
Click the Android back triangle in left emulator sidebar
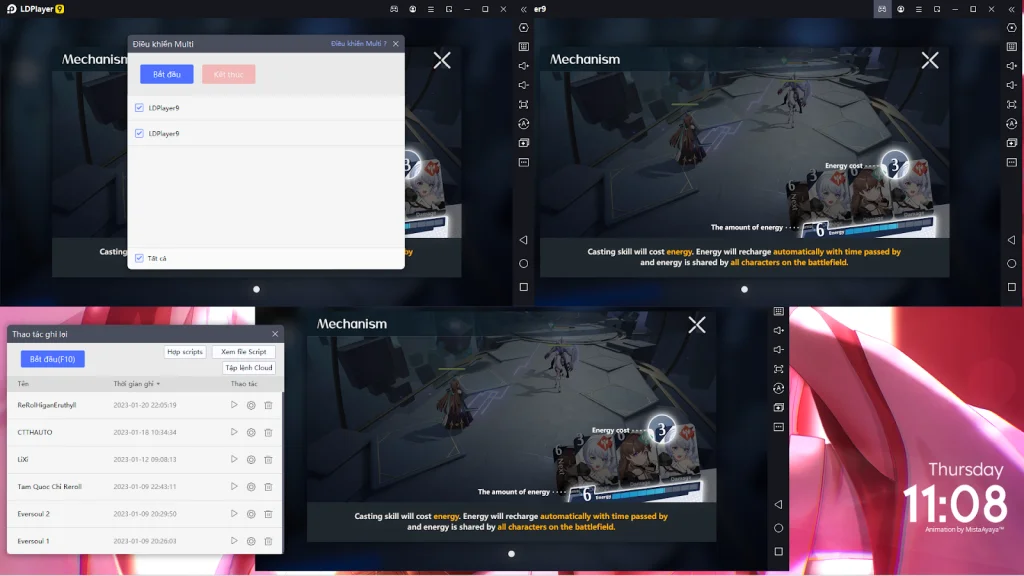[x=524, y=240]
